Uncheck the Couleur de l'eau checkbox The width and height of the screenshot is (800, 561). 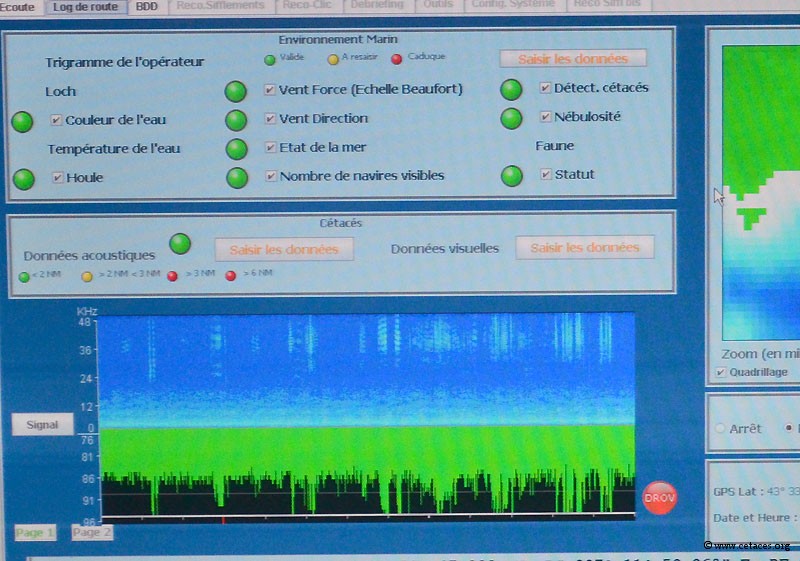57,120
